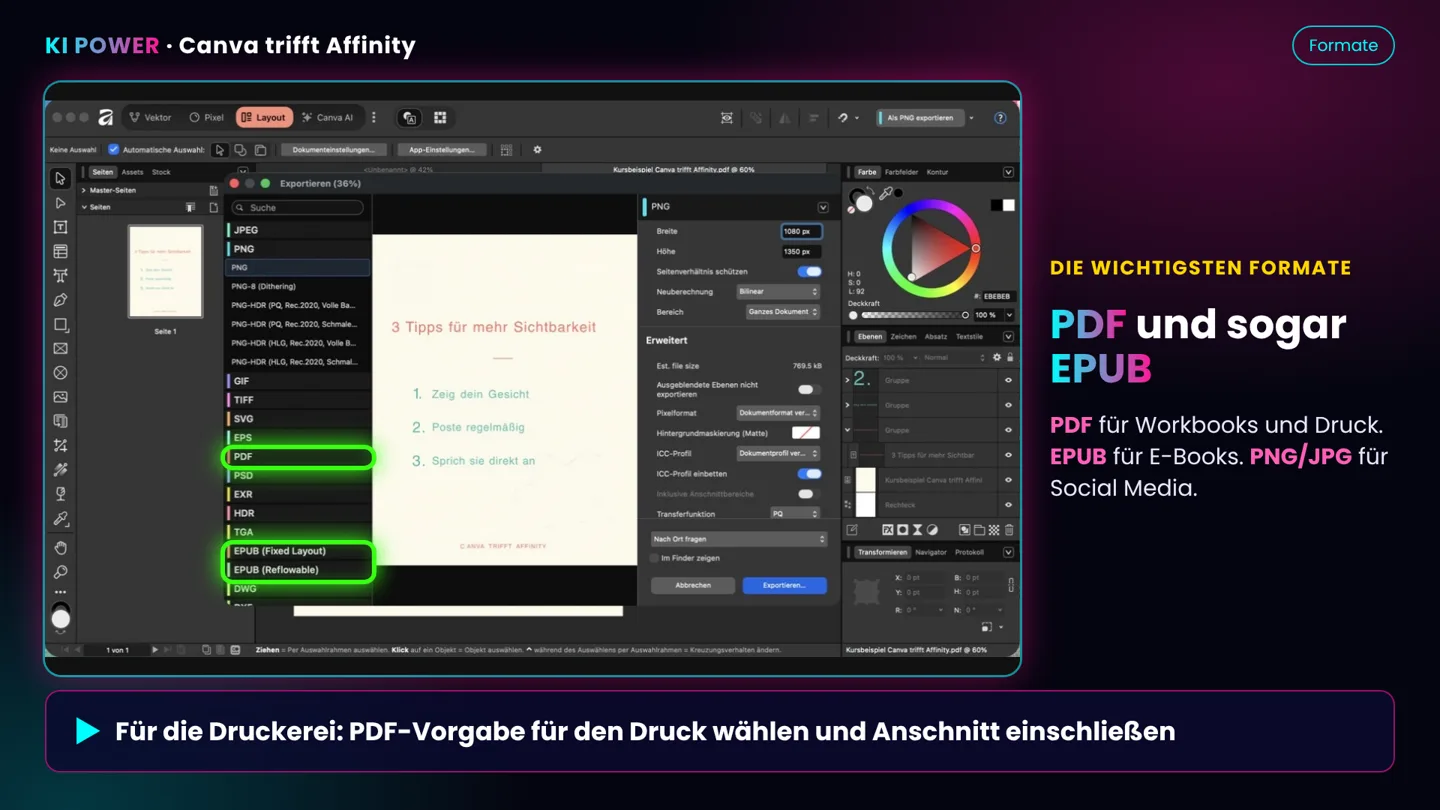Select the Hand view tool
Image resolution: width=1440 pixels, height=810 pixels.
[x=60, y=548]
